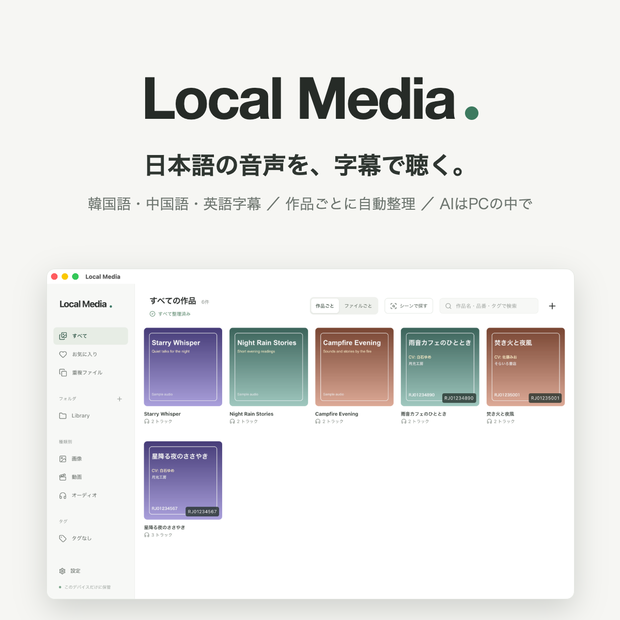Filter by オーディオ headphones icon
The height and width of the screenshot is (620, 620).
pos(63,495)
